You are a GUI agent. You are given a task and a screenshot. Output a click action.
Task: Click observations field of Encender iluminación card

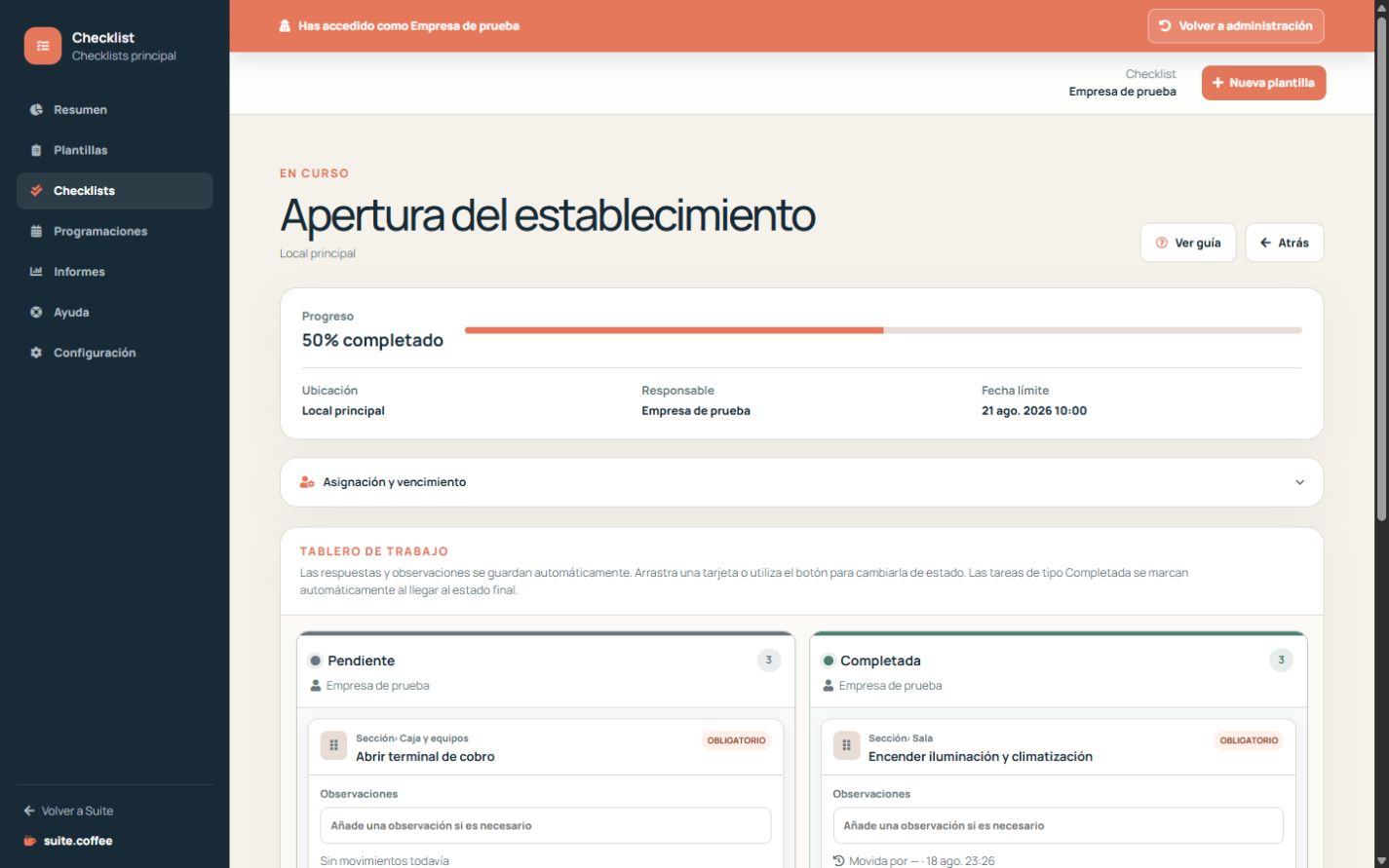(1059, 825)
